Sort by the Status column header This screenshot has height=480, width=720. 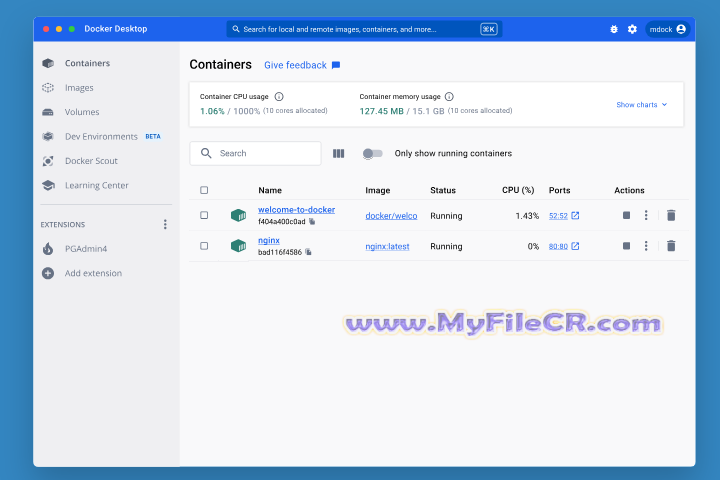point(443,190)
